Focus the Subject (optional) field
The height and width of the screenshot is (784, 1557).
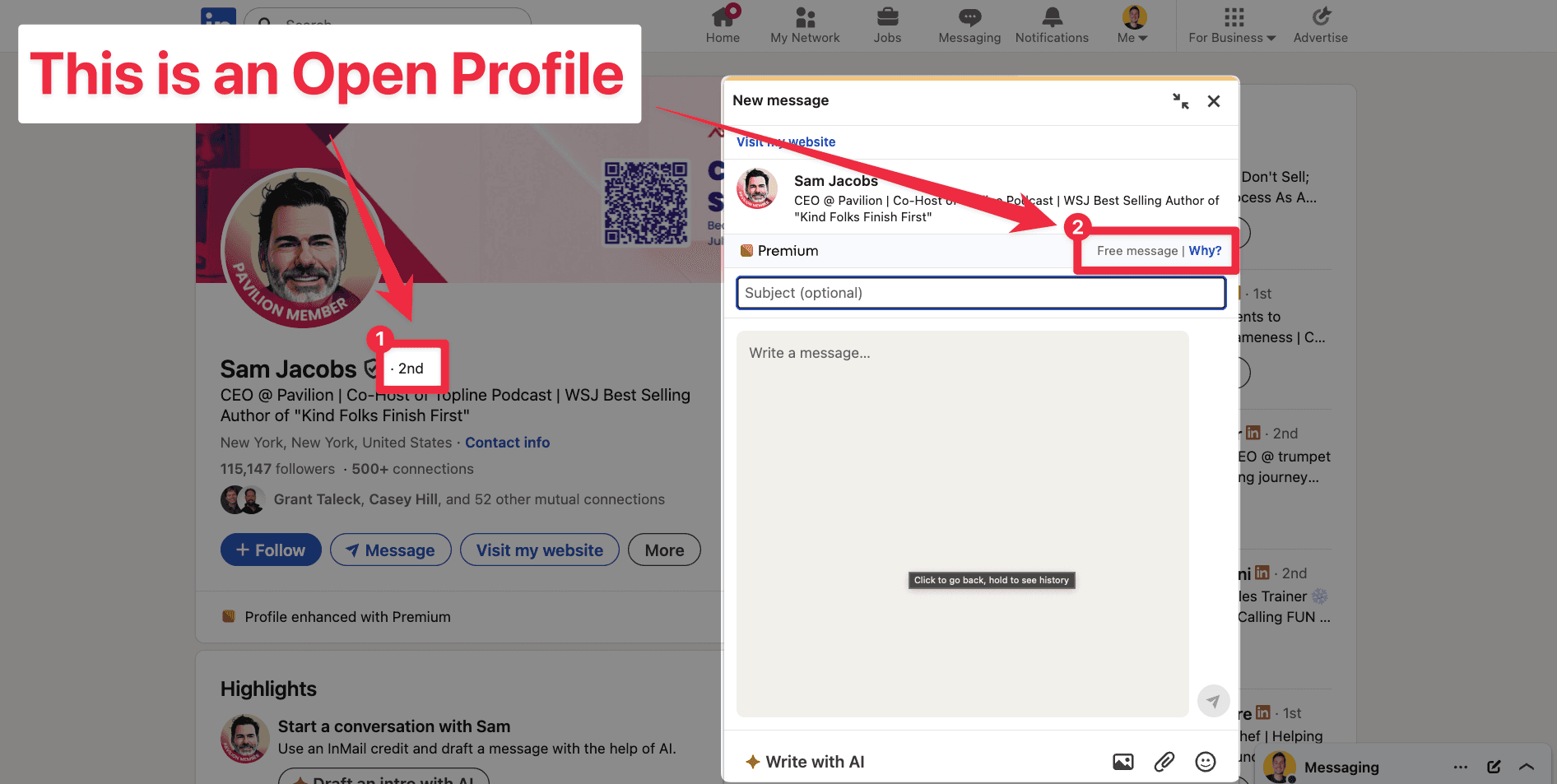click(981, 293)
